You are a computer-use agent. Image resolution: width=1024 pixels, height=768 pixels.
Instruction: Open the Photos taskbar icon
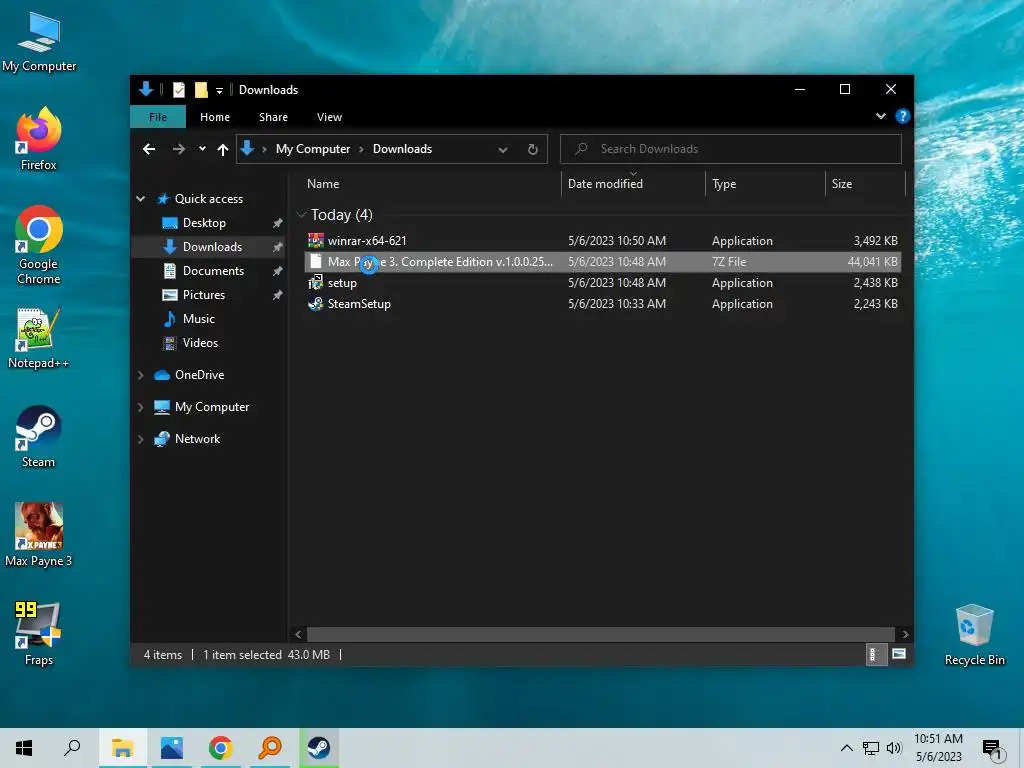[172, 748]
